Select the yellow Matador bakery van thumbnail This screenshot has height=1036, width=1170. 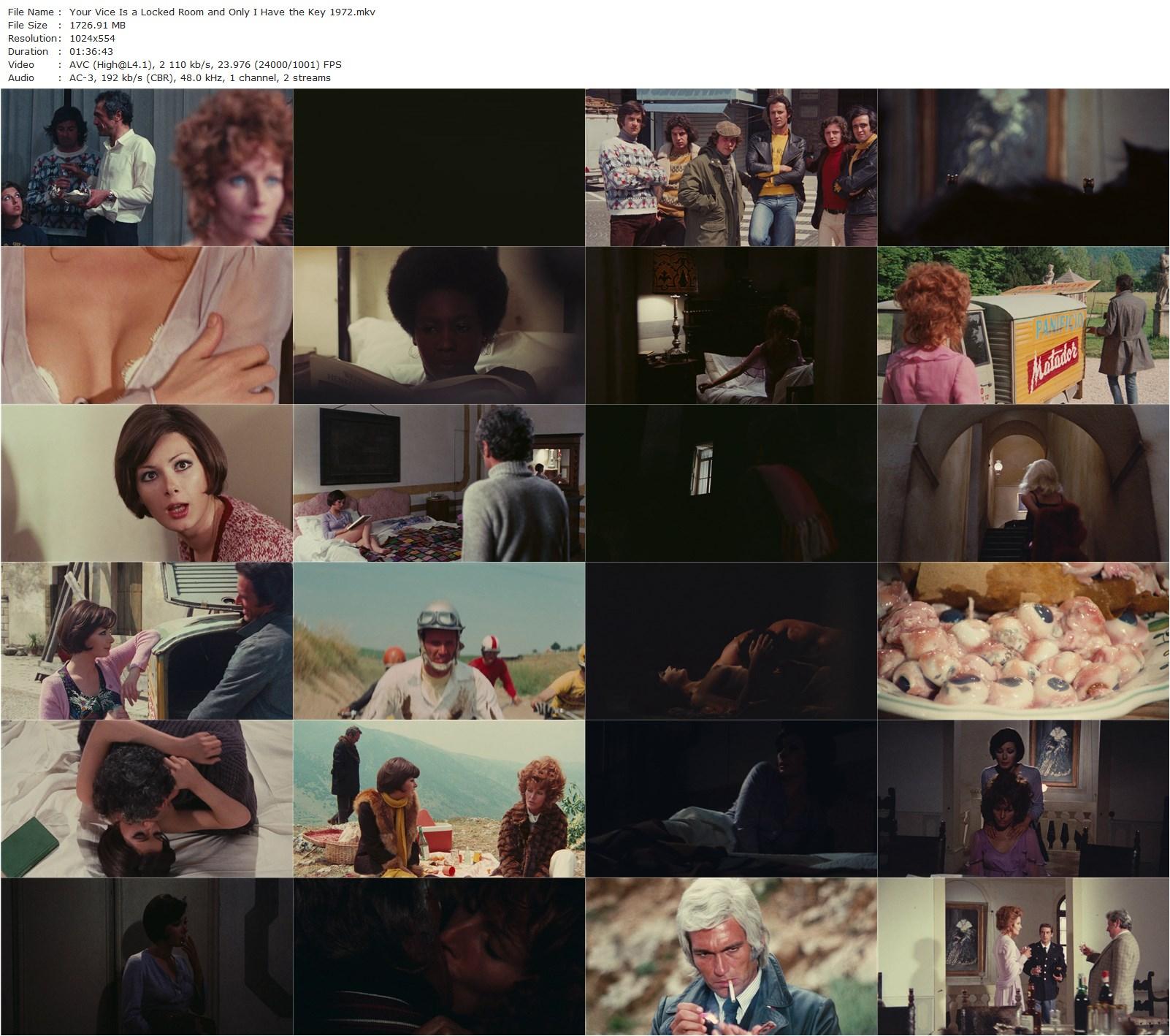coord(1023,325)
